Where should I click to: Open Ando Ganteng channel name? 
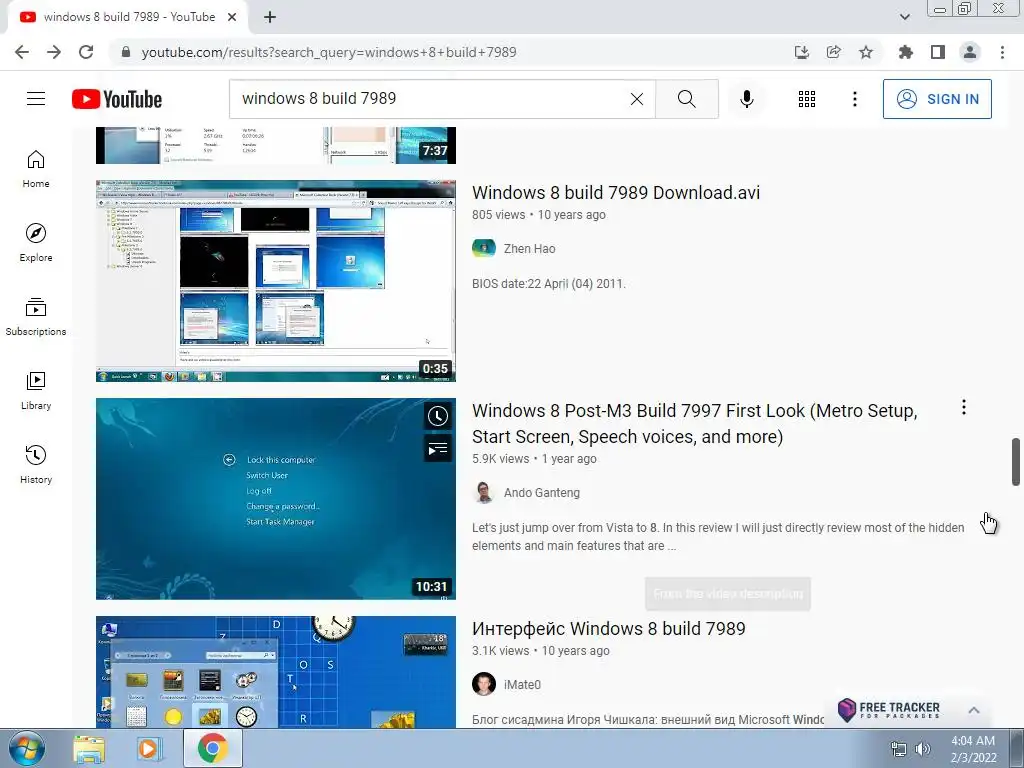tap(541, 492)
